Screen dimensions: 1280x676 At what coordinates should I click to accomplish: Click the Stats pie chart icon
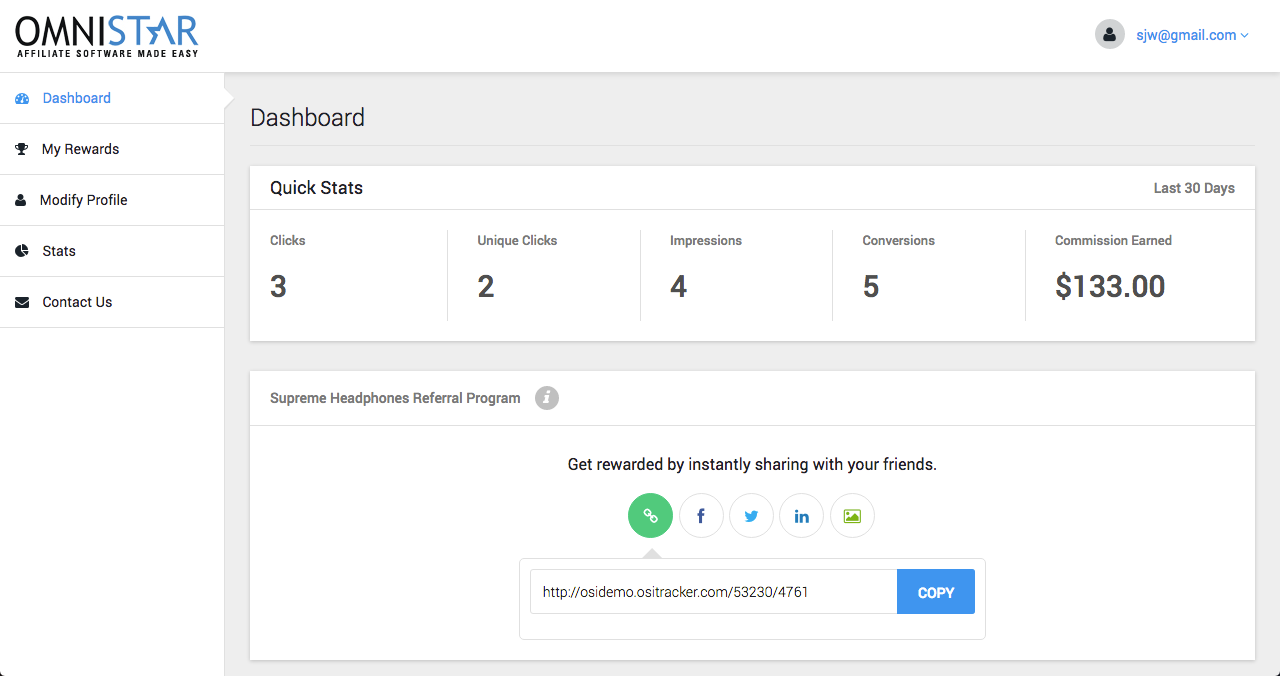pyautogui.click(x=22, y=251)
